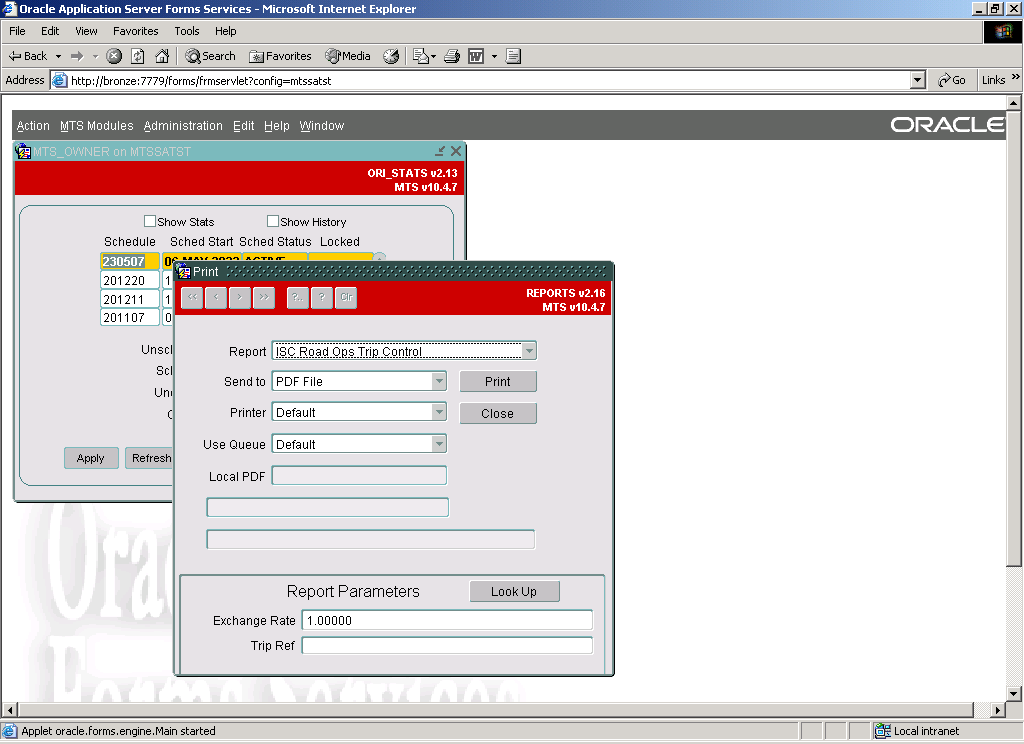Click the Print button
Screen dimensions: 1024x744
pyautogui.click(x=498, y=381)
